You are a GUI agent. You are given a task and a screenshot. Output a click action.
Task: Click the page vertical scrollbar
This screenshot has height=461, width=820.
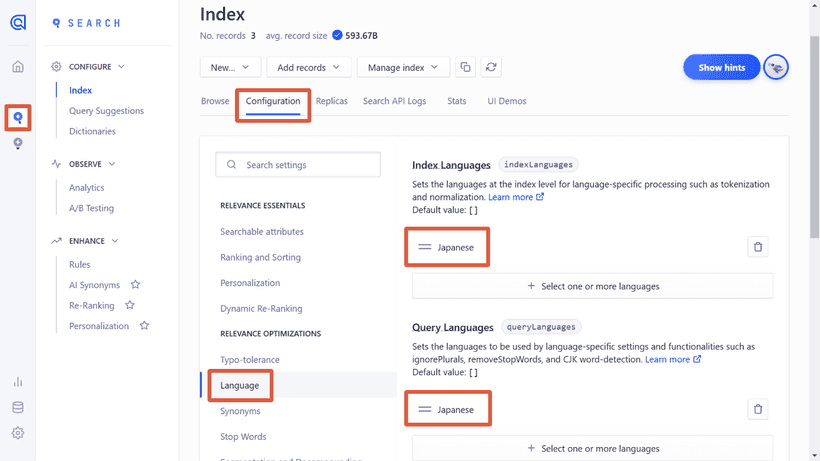815,136
